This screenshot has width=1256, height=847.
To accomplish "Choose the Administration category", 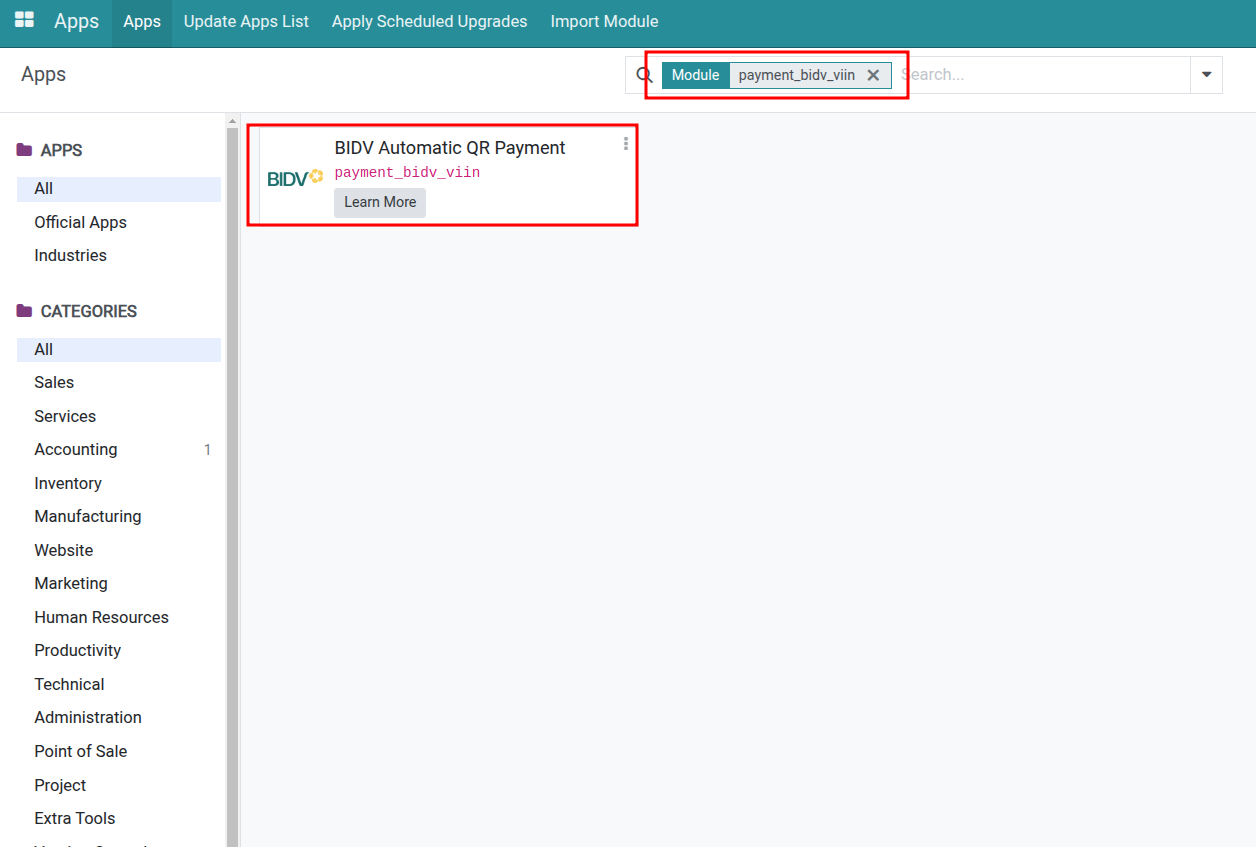I will point(119,717).
